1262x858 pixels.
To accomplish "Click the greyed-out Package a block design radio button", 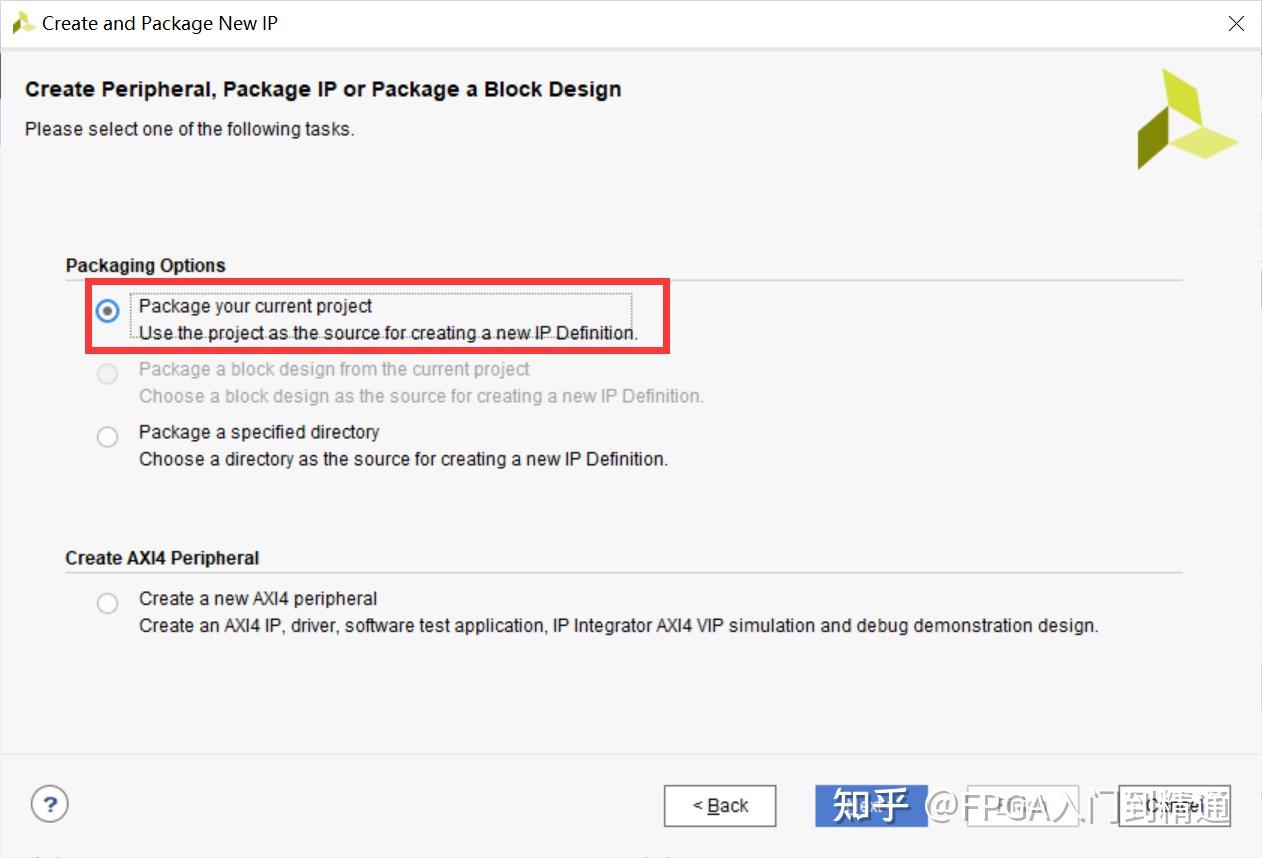I will tap(108, 374).
